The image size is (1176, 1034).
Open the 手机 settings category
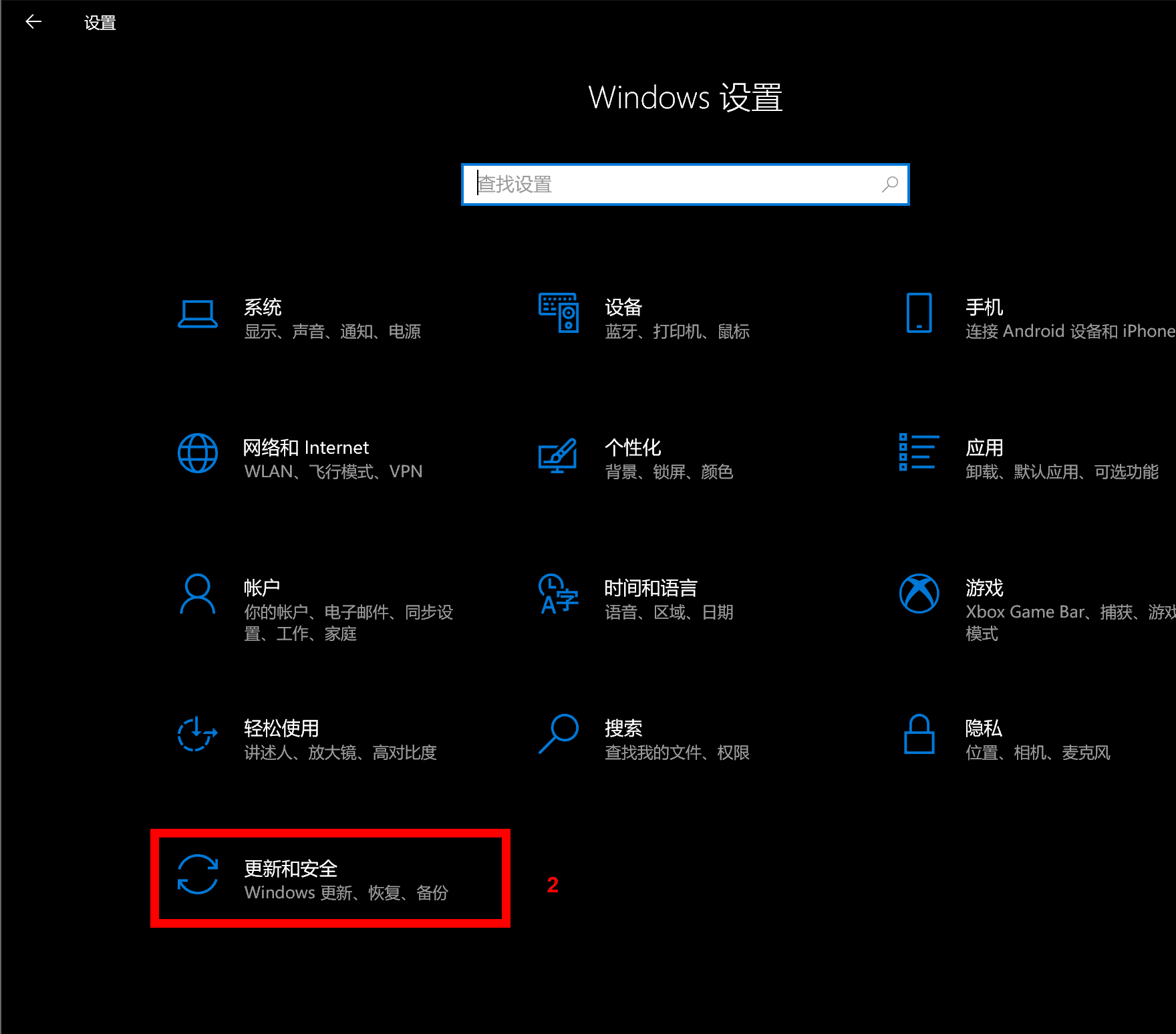(985, 307)
